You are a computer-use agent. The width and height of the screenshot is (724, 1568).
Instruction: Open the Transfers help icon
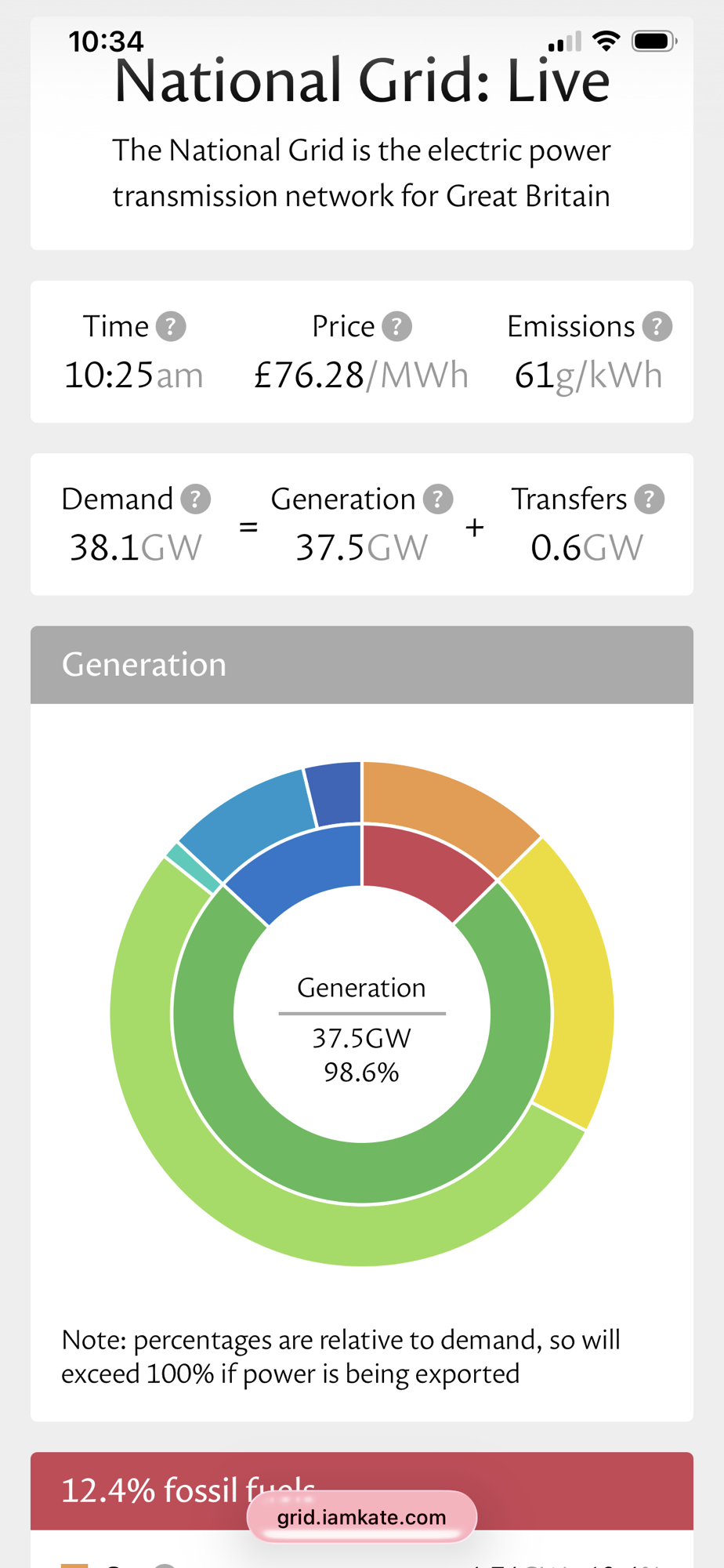(x=650, y=499)
